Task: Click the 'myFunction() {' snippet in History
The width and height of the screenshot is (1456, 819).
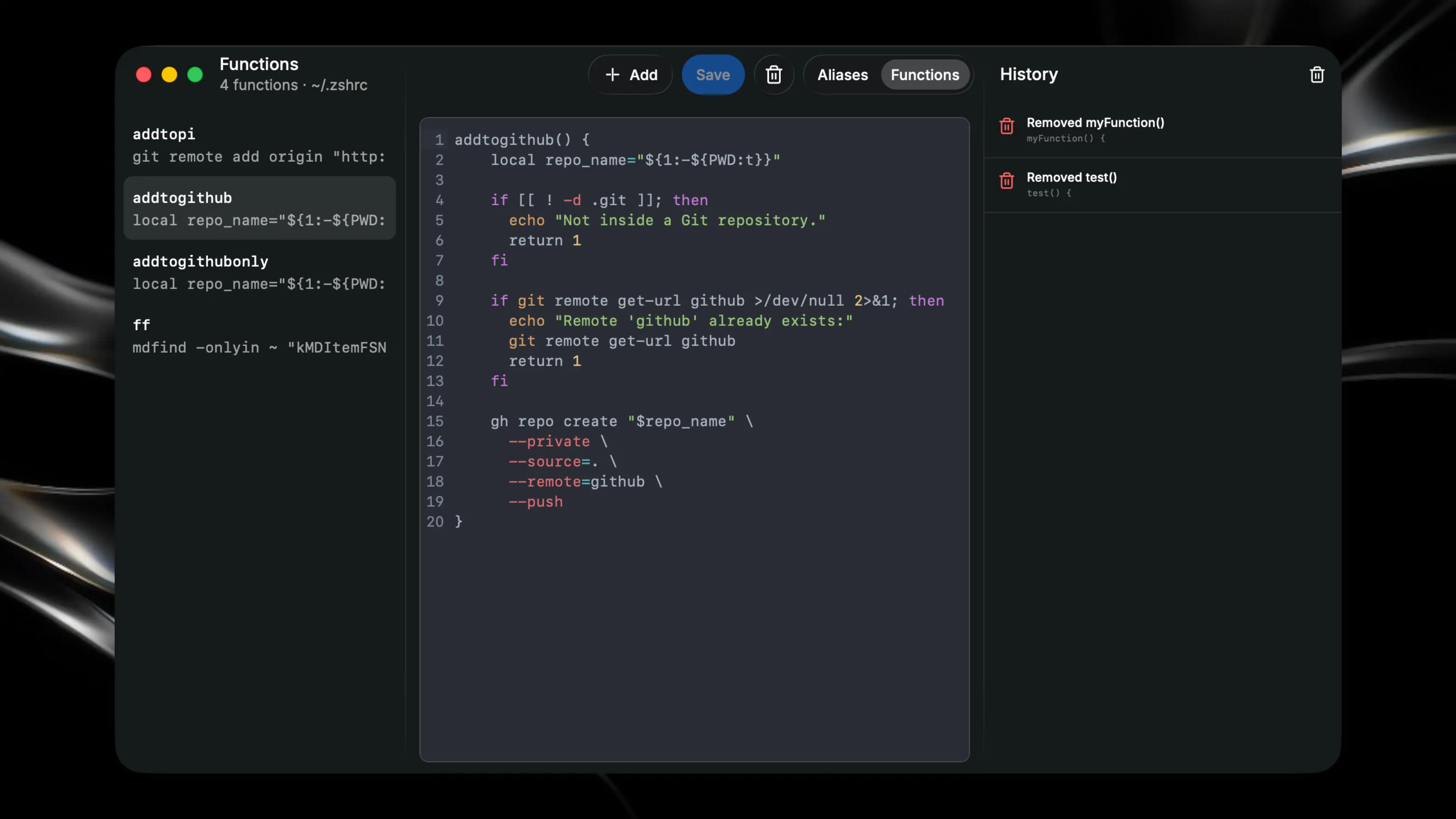Action: (x=1066, y=138)
